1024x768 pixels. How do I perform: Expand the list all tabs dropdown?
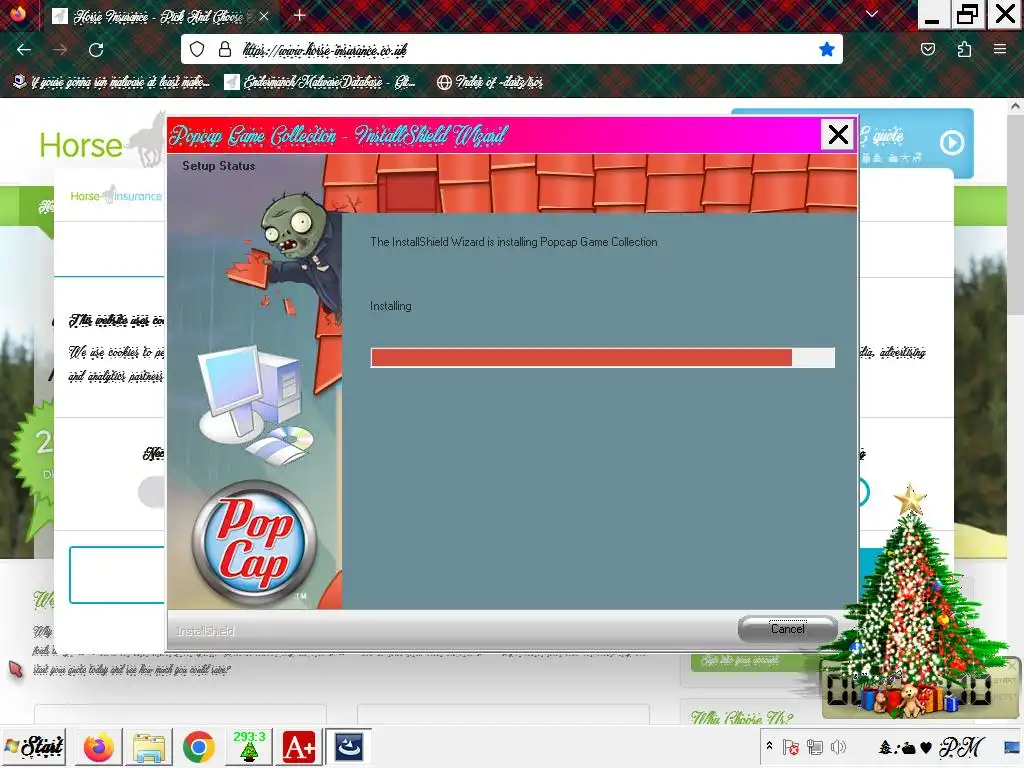click(x=872, y=14)
